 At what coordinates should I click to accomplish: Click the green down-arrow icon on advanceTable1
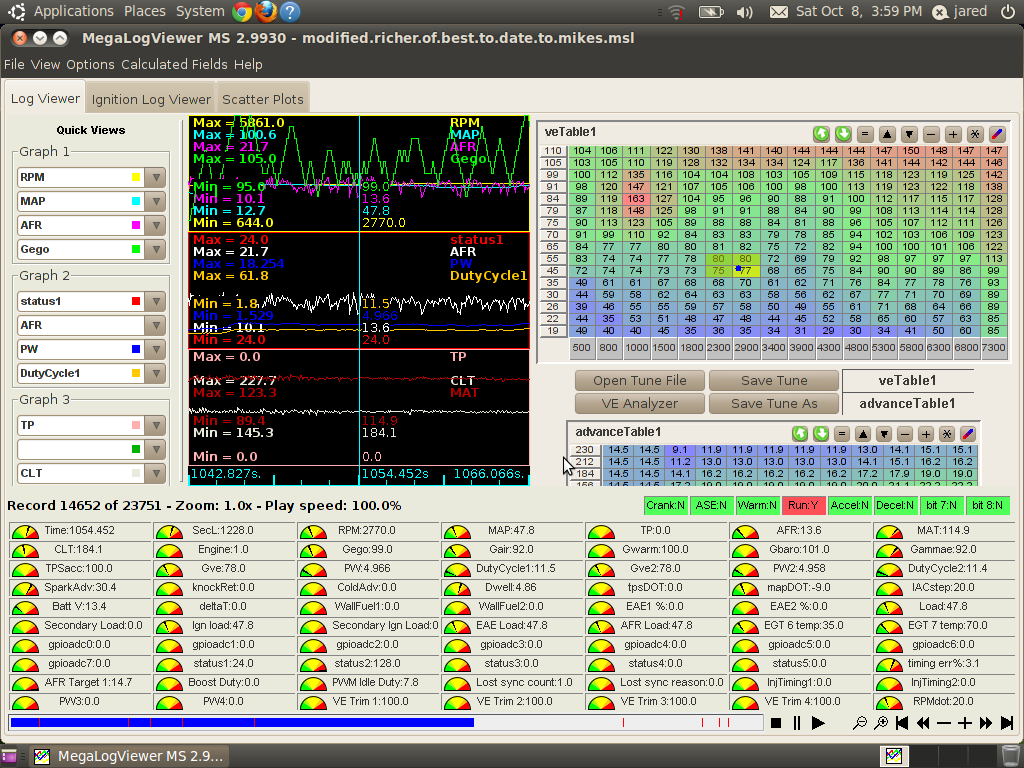tap(822, 434)
